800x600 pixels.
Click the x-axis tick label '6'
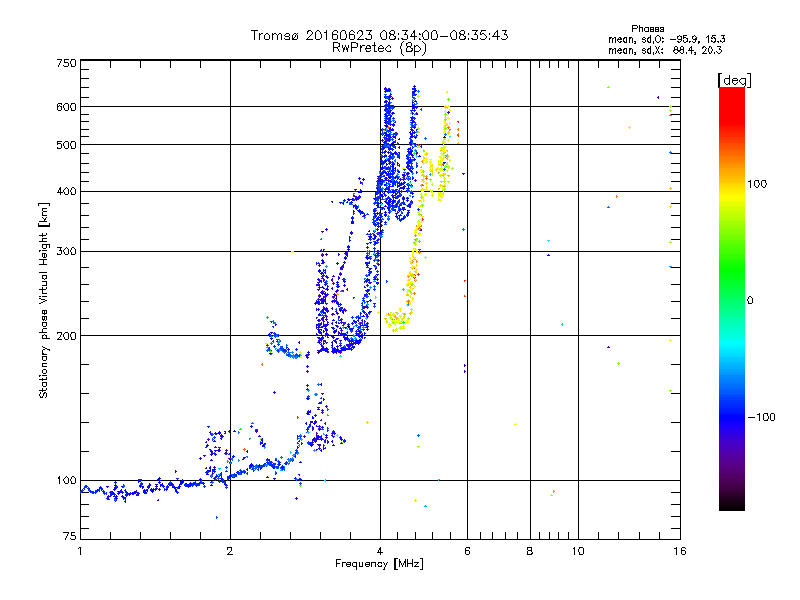pos(467,551)
